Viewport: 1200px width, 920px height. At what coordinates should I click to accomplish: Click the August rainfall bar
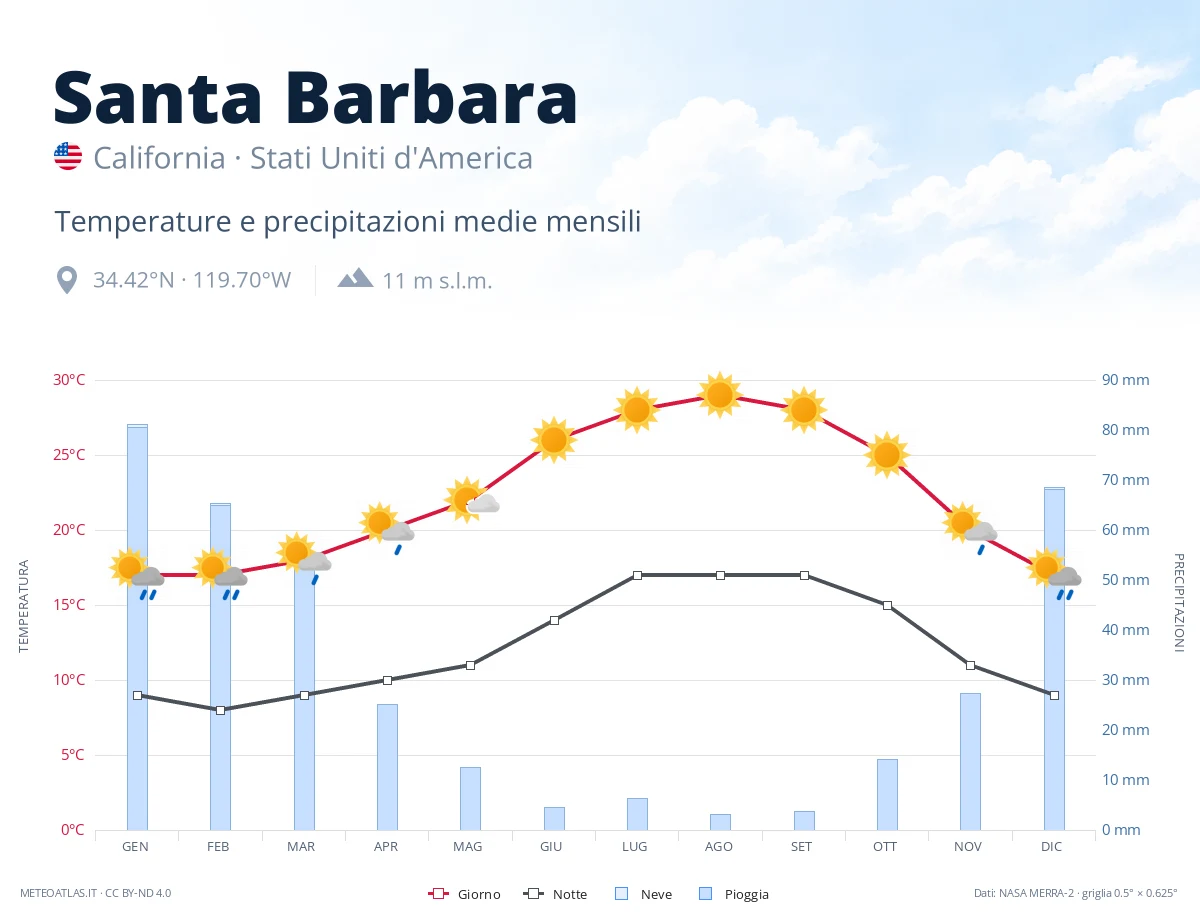click(x=720, y=822)
